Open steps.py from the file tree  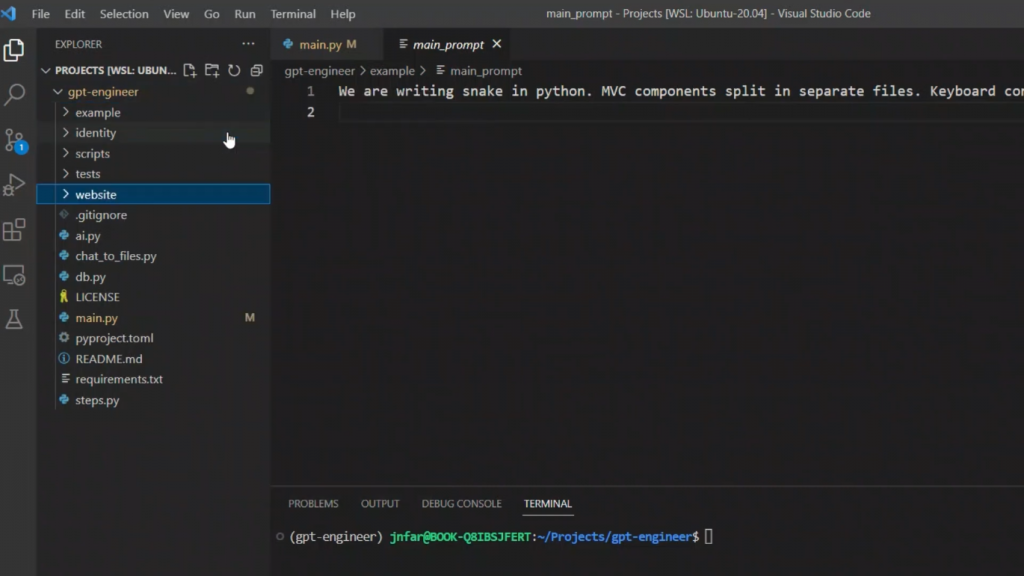97,400
